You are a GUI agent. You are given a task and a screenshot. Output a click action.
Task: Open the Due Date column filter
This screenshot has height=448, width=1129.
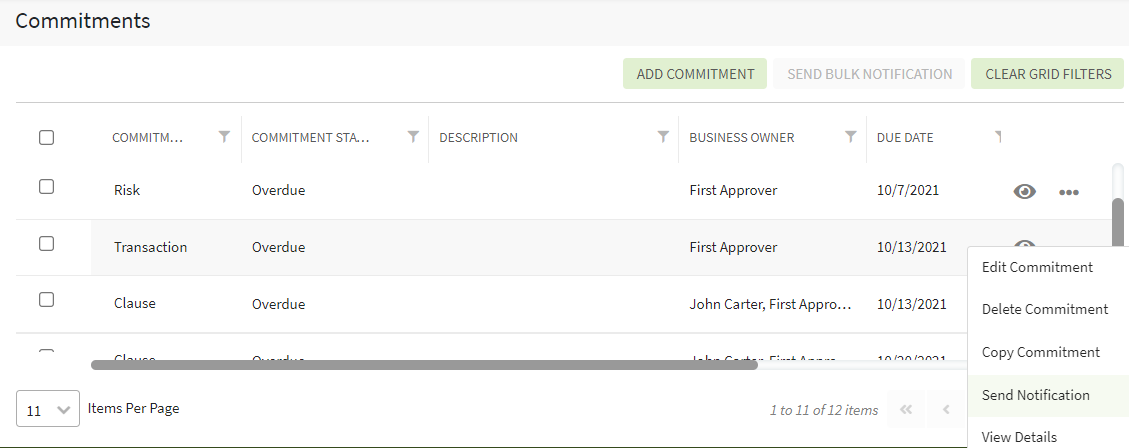click(x=997, y=136)
